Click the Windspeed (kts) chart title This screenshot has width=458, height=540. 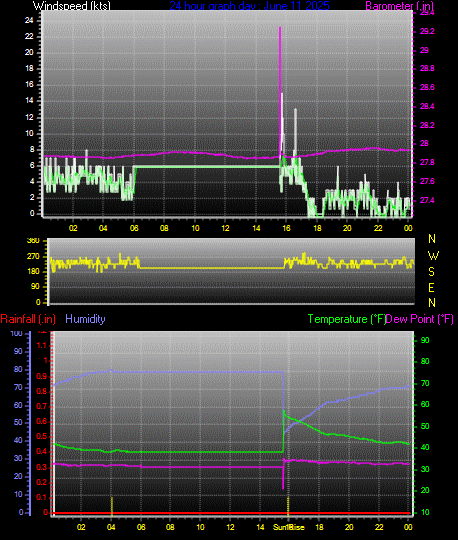tap(72, 6)
